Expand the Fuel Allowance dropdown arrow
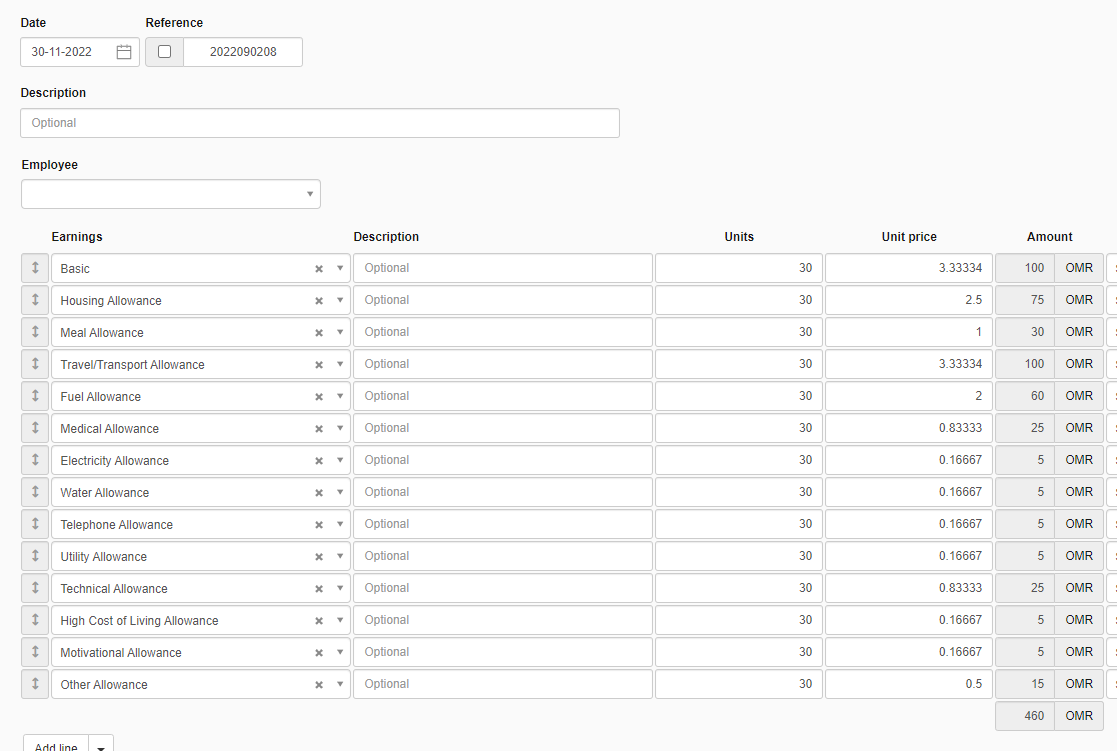 click(340, 397)
